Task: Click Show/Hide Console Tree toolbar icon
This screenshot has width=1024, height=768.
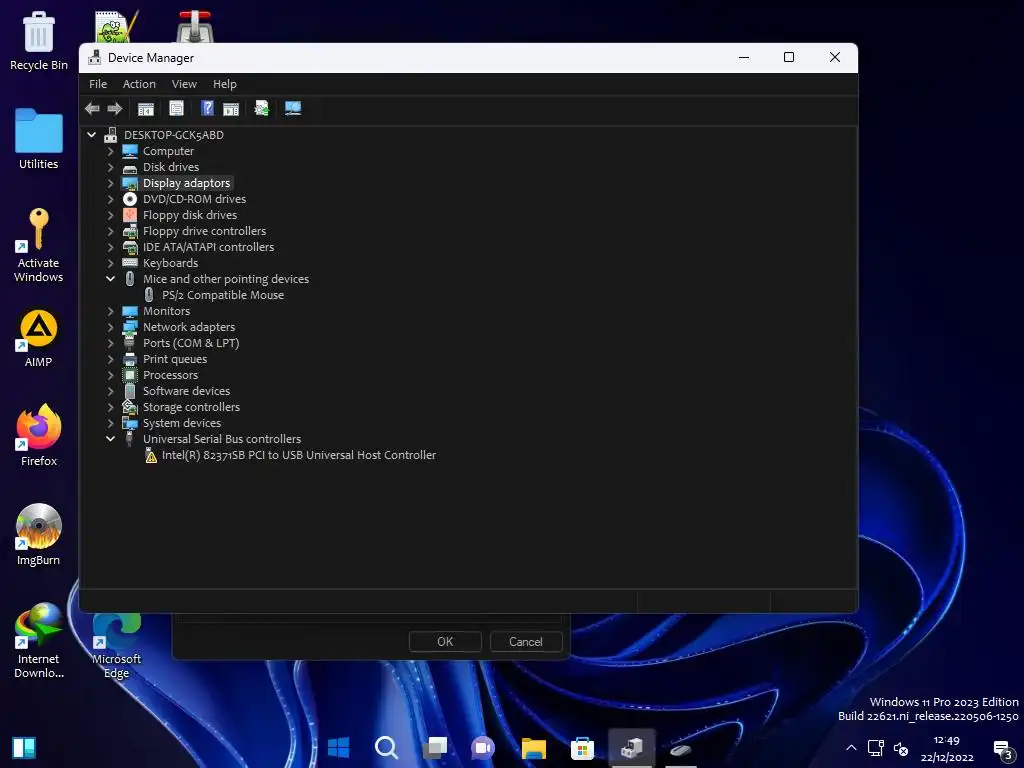Action: tap(146, 108)
